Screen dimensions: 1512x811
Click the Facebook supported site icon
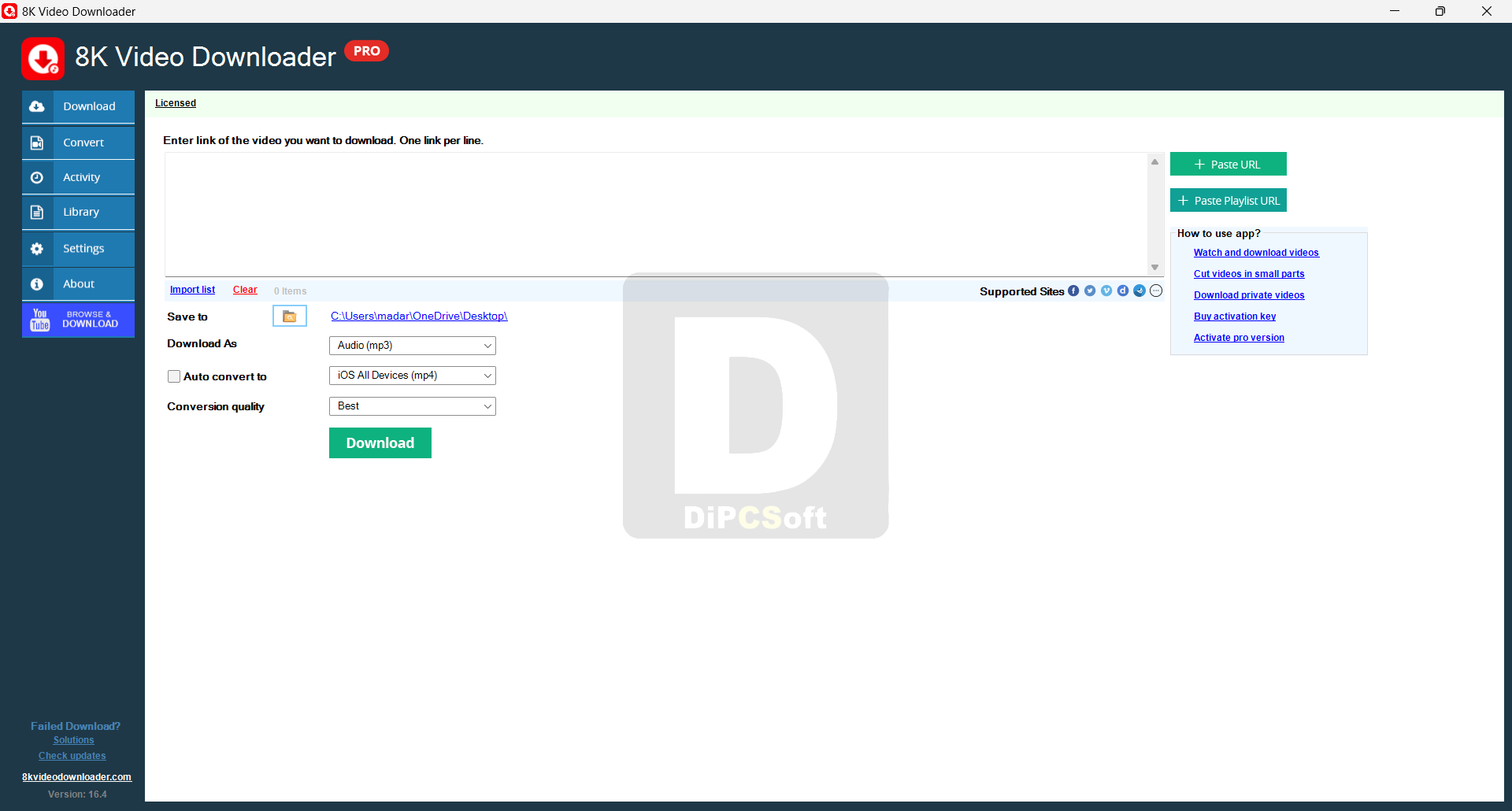click(x=1073, y=291)
